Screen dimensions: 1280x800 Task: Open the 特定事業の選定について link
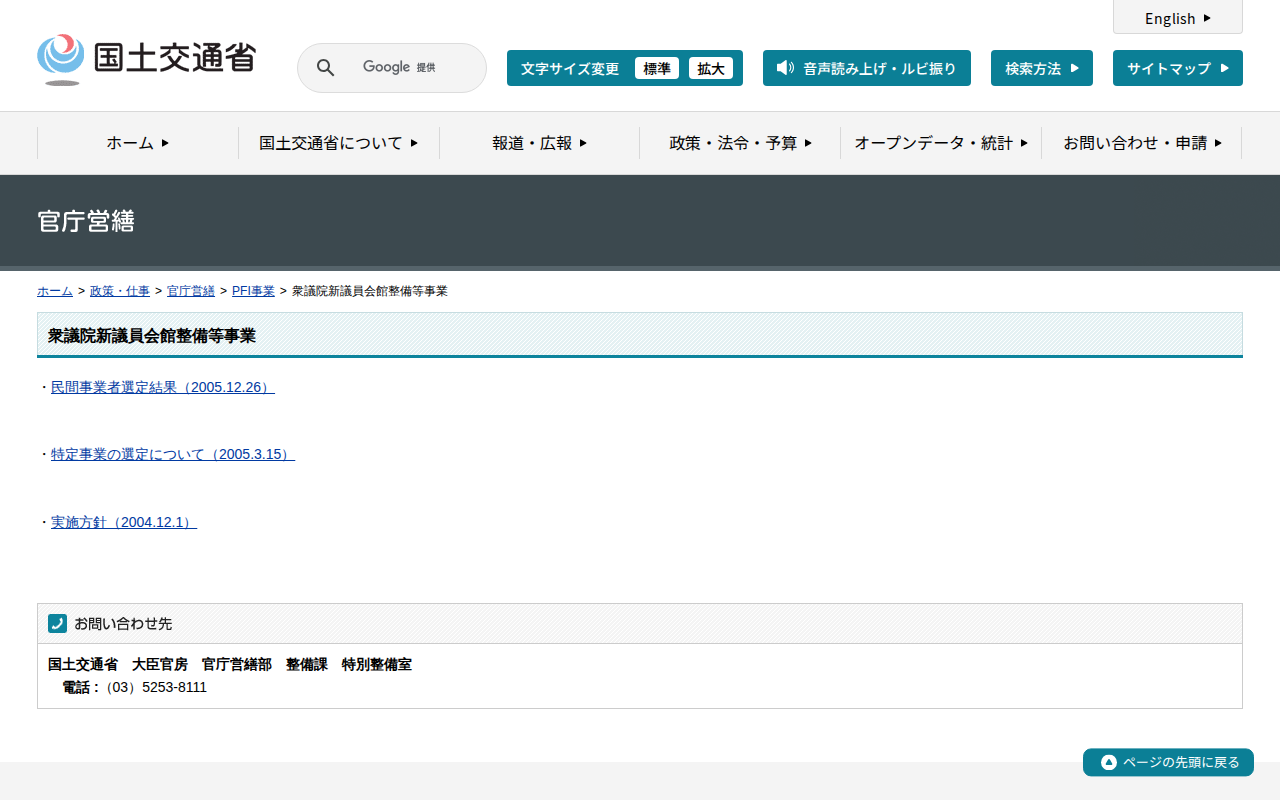click(172, 454)
